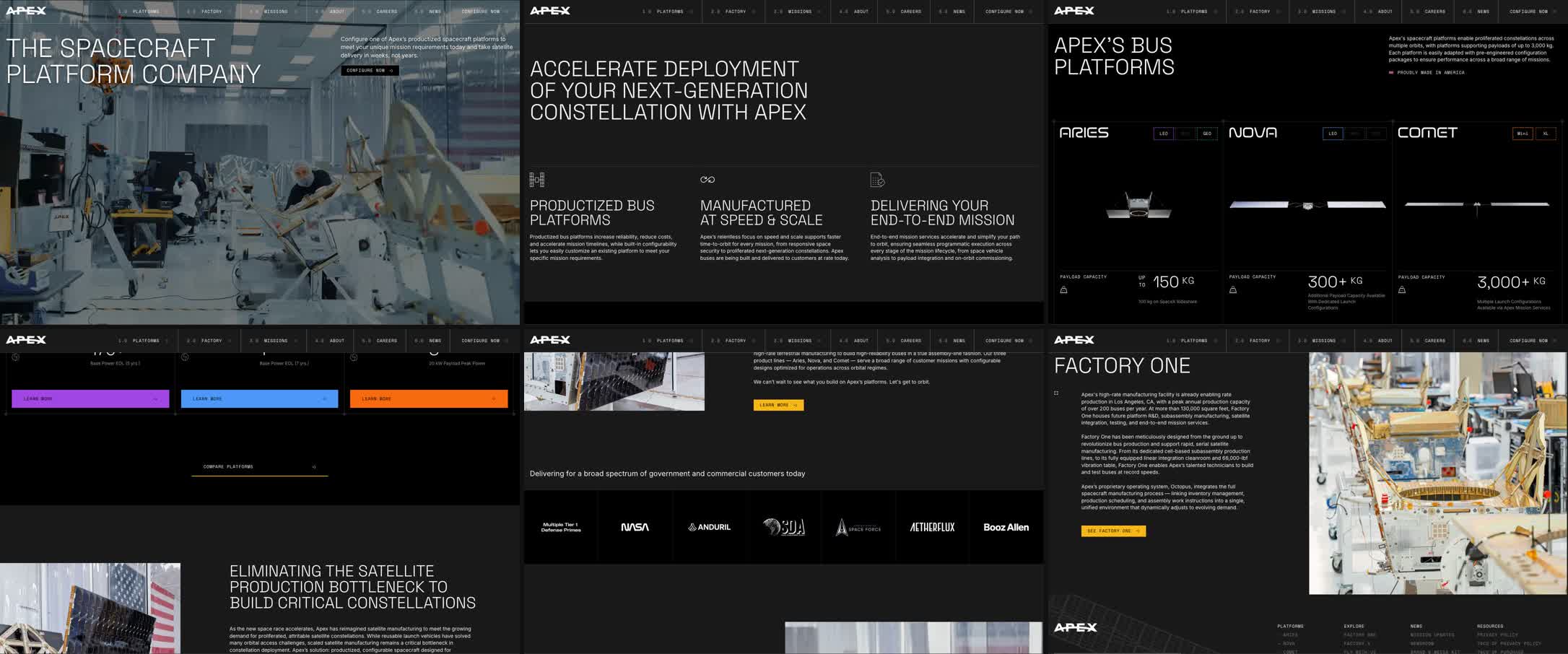Screen dimensions: 1568x654
Task: Click the blue Learn More button
Action: (x=259, y=398)
